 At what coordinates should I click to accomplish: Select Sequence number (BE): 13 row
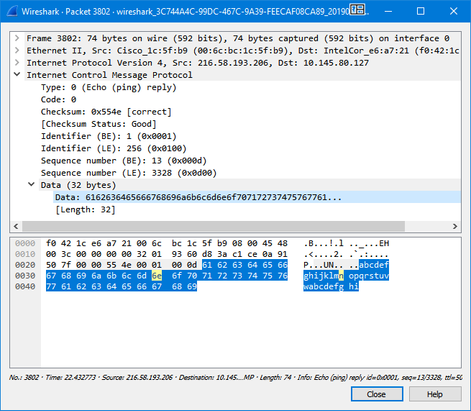pyautogui.click(x=124, y=161)
